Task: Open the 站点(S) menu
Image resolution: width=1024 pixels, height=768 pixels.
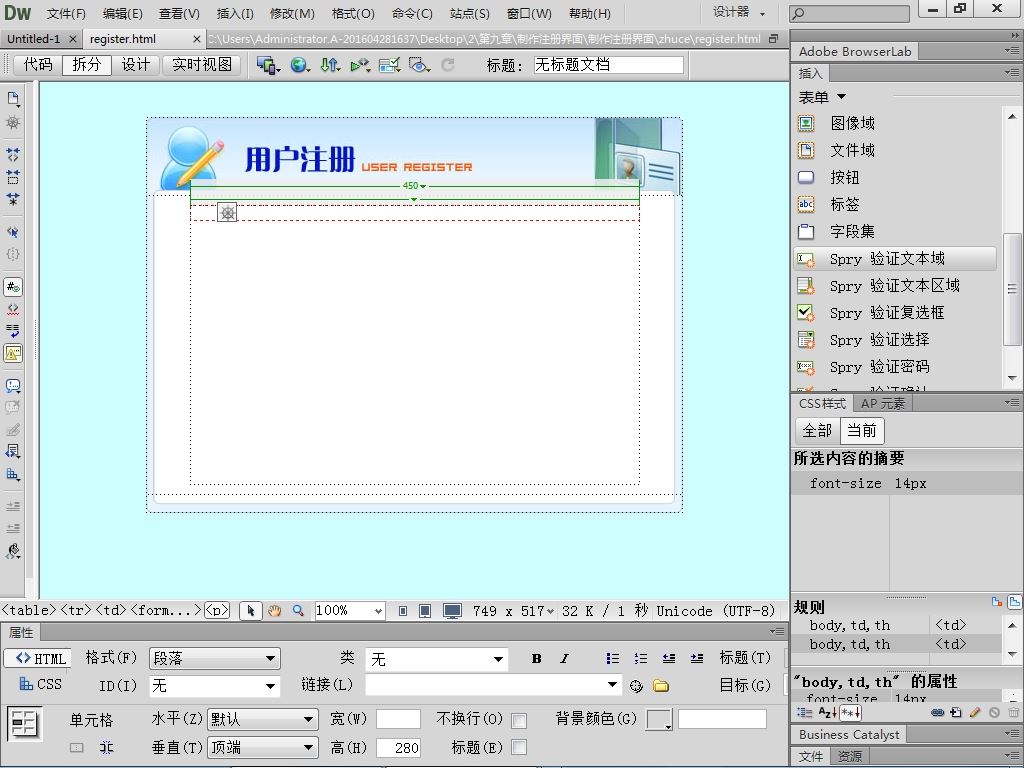Action: point(470,13)
